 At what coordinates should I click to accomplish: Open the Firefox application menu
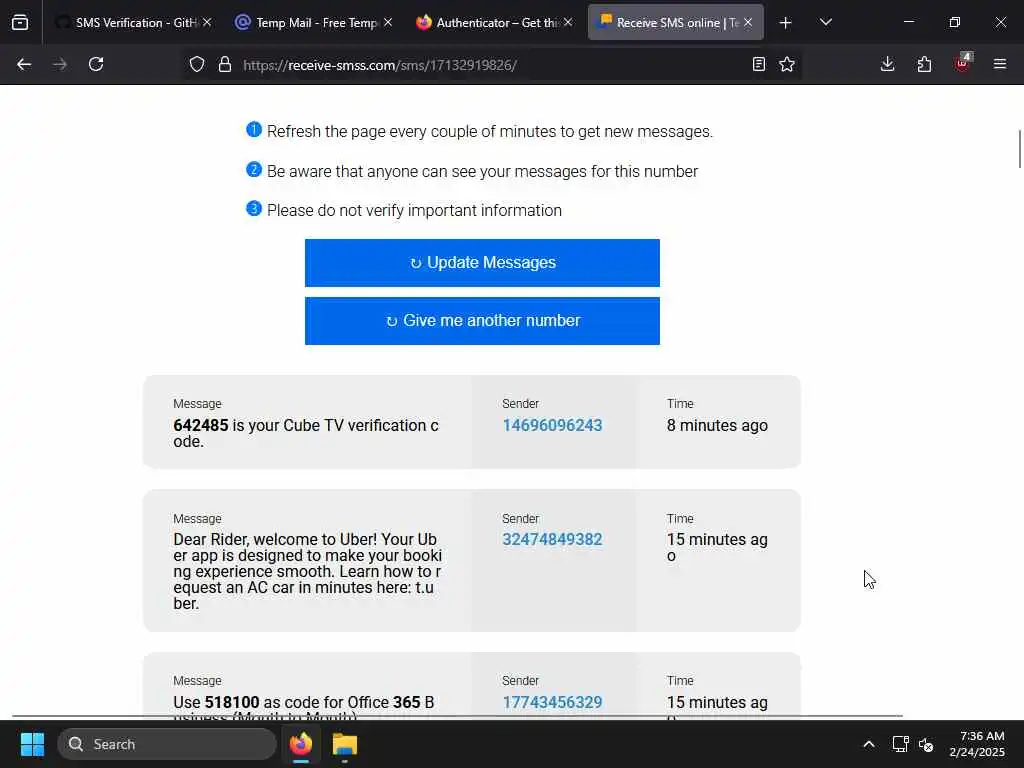pos(1000,65)
